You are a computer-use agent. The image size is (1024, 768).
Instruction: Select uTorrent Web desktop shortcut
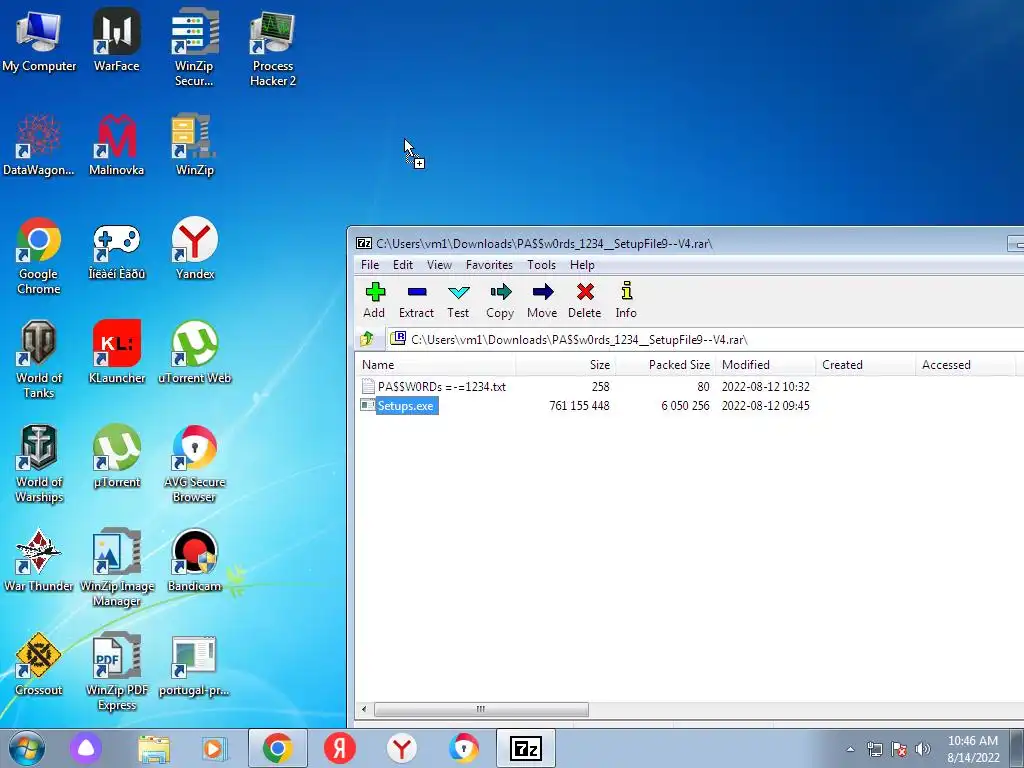(x=195, y=352)
